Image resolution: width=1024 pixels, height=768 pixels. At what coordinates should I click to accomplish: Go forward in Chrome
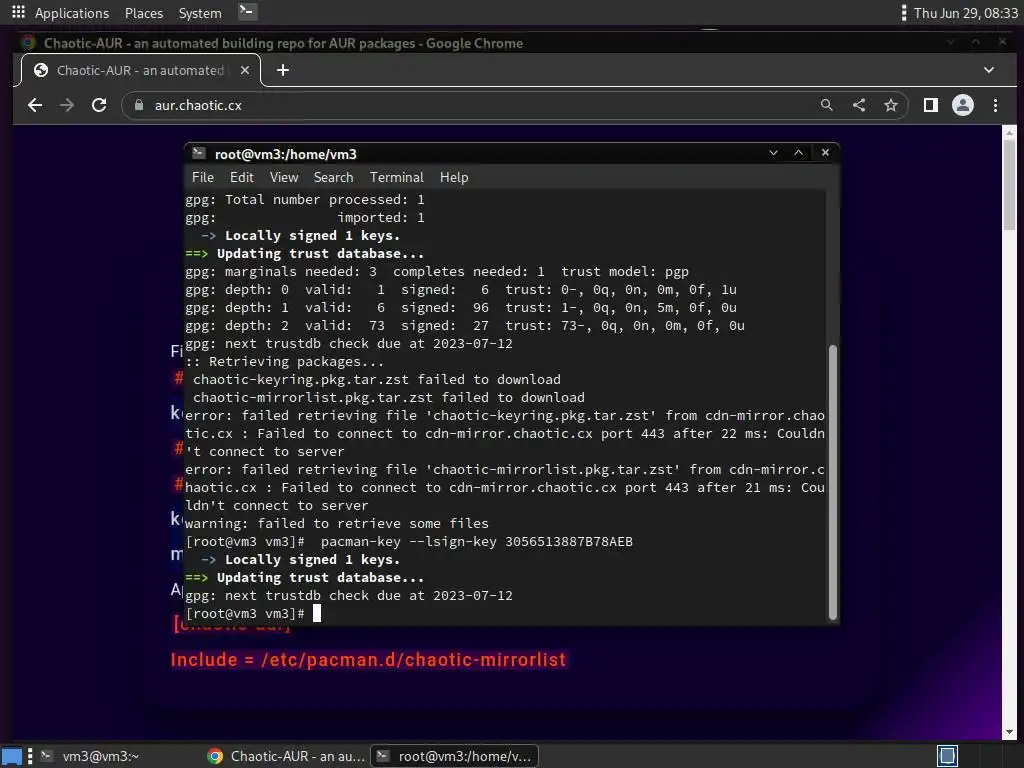click(x=67, y=105)
